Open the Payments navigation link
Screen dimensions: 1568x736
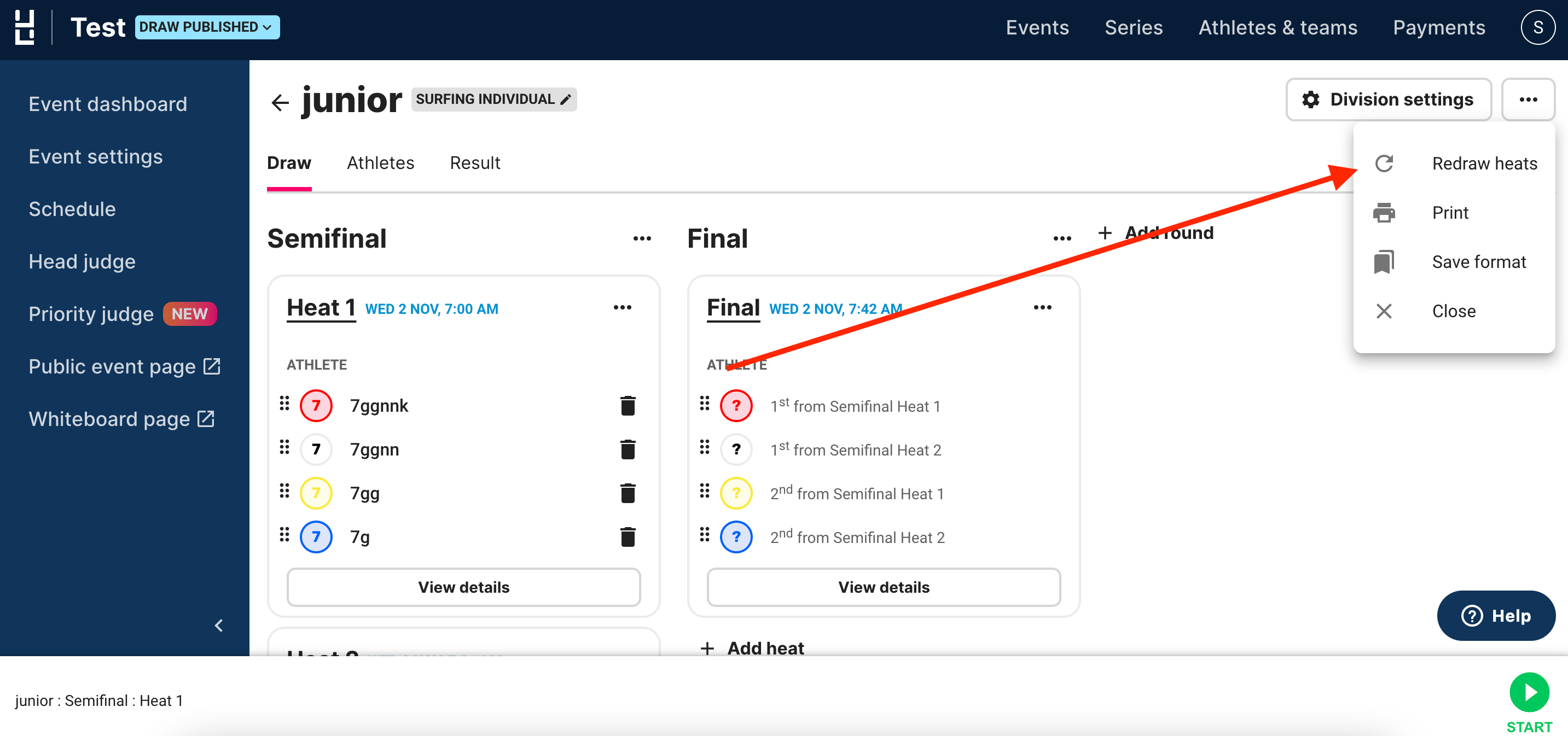click(x=1439, y=27)
